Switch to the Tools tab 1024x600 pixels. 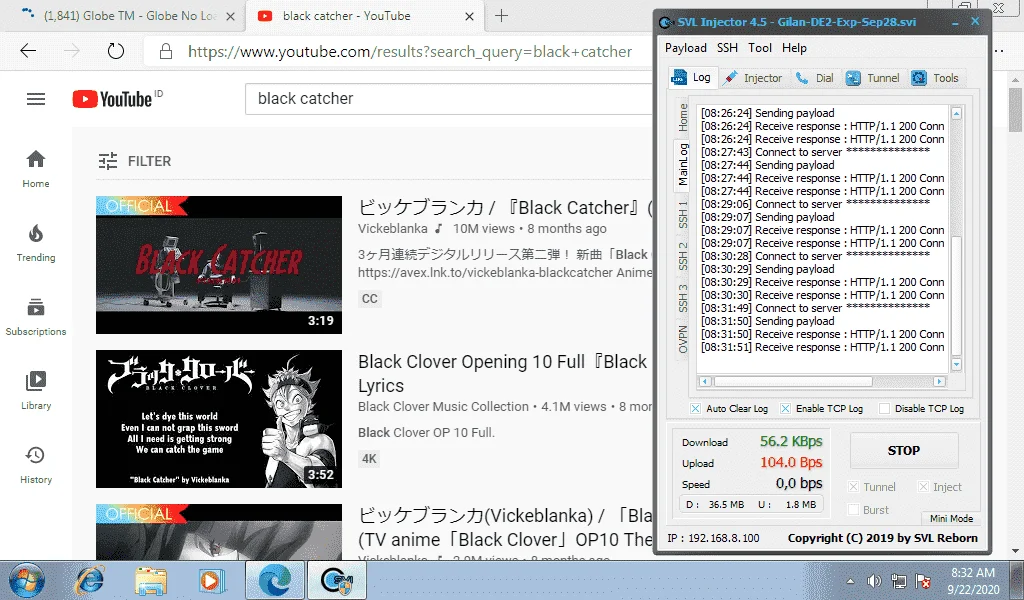(935, 78)
